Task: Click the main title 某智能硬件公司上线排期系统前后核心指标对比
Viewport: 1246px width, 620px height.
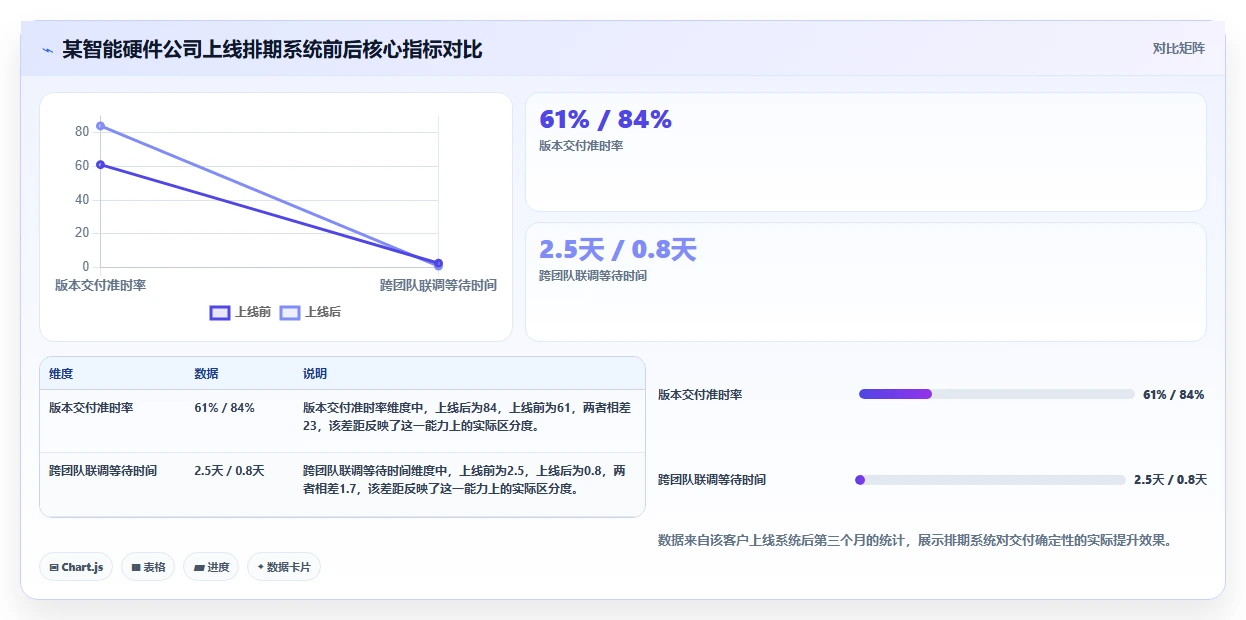Action: [x=272, y=49]
